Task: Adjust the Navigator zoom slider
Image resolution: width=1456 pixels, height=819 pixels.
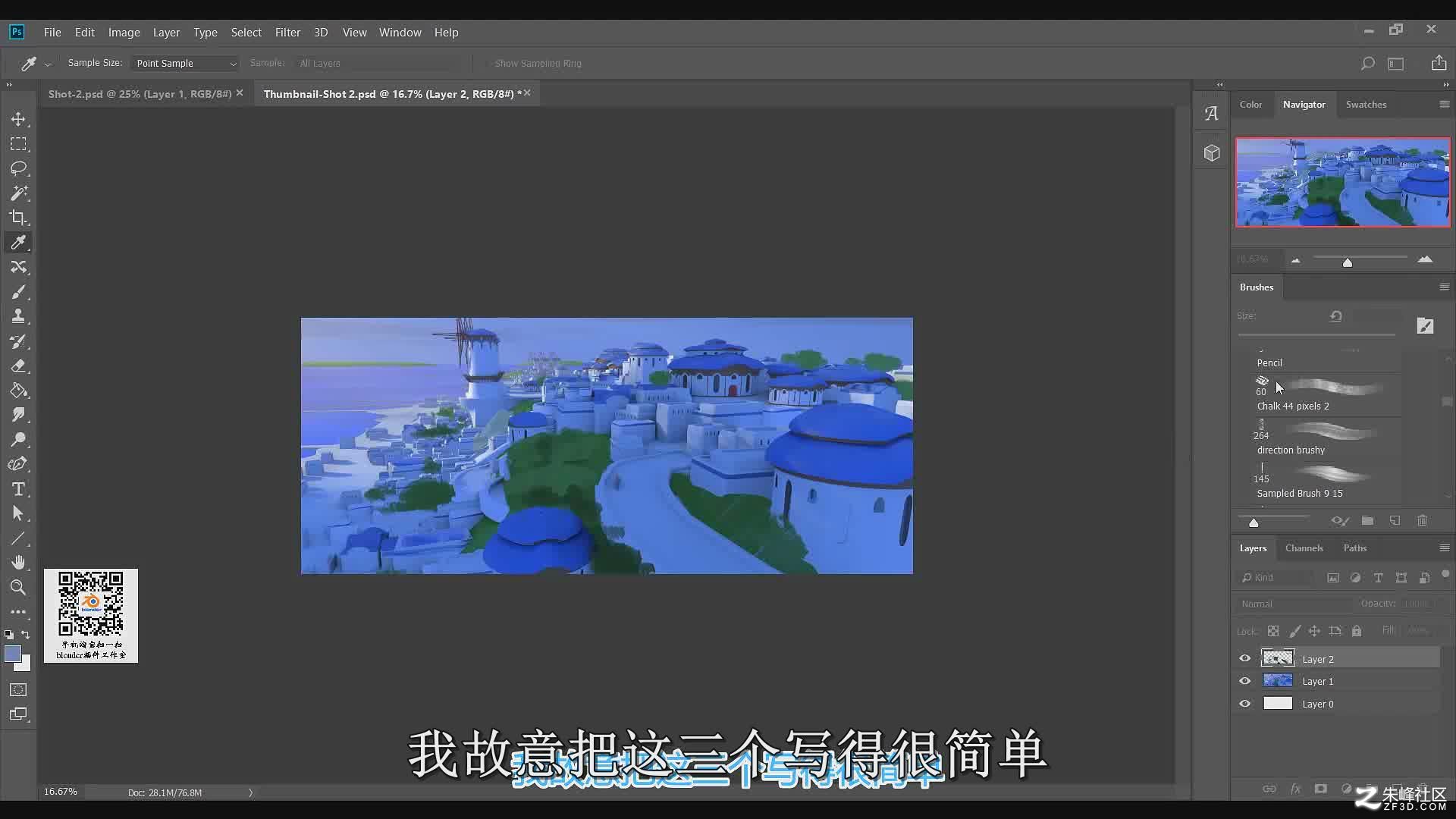Action: (1348, 262)
